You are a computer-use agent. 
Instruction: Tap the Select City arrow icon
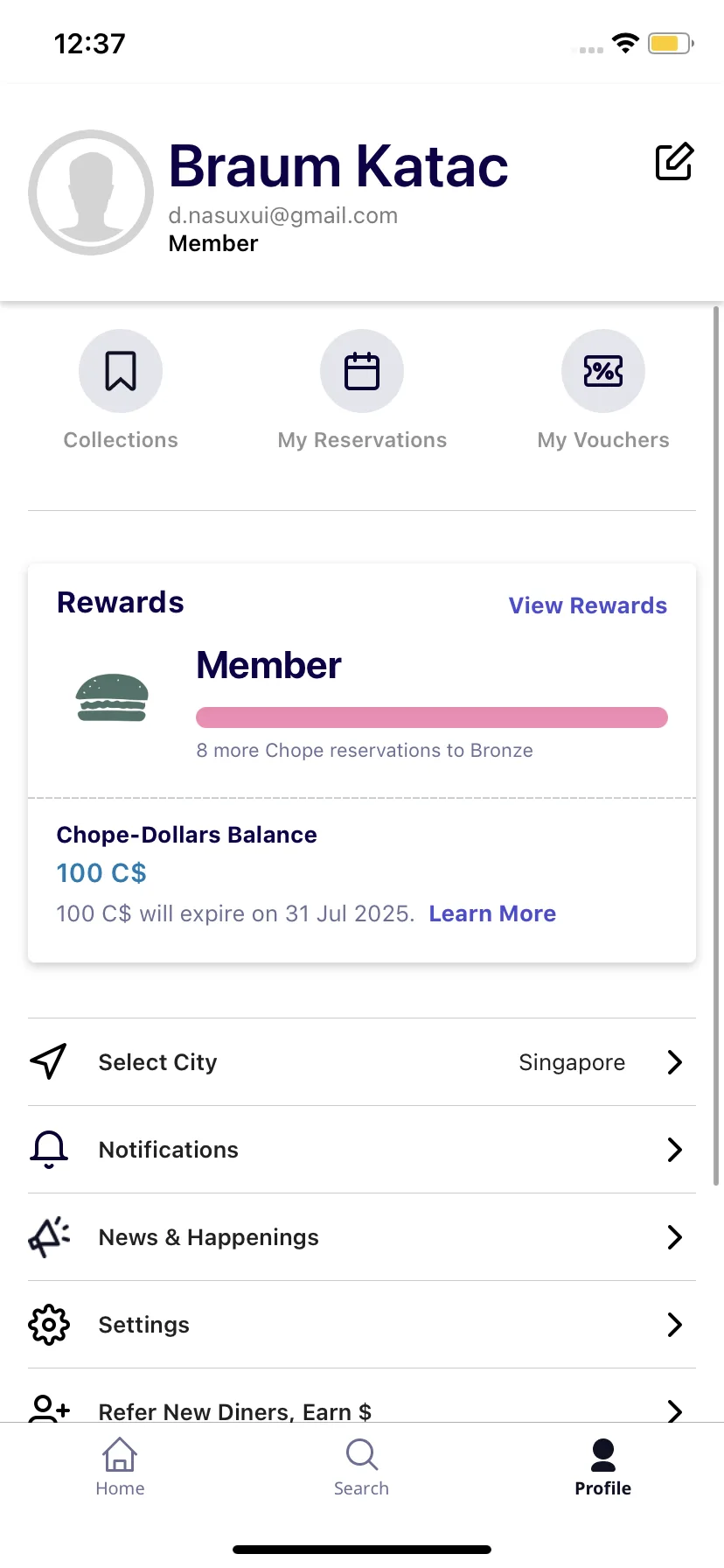(49, 1061)
